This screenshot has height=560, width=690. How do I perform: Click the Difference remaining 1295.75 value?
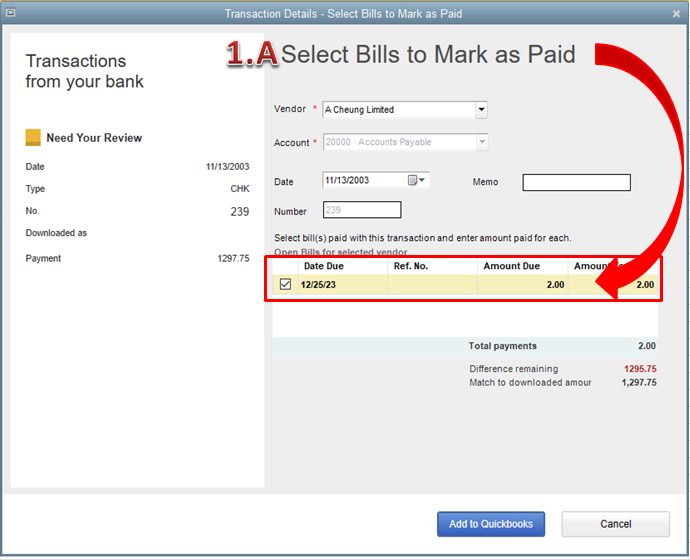640,369
